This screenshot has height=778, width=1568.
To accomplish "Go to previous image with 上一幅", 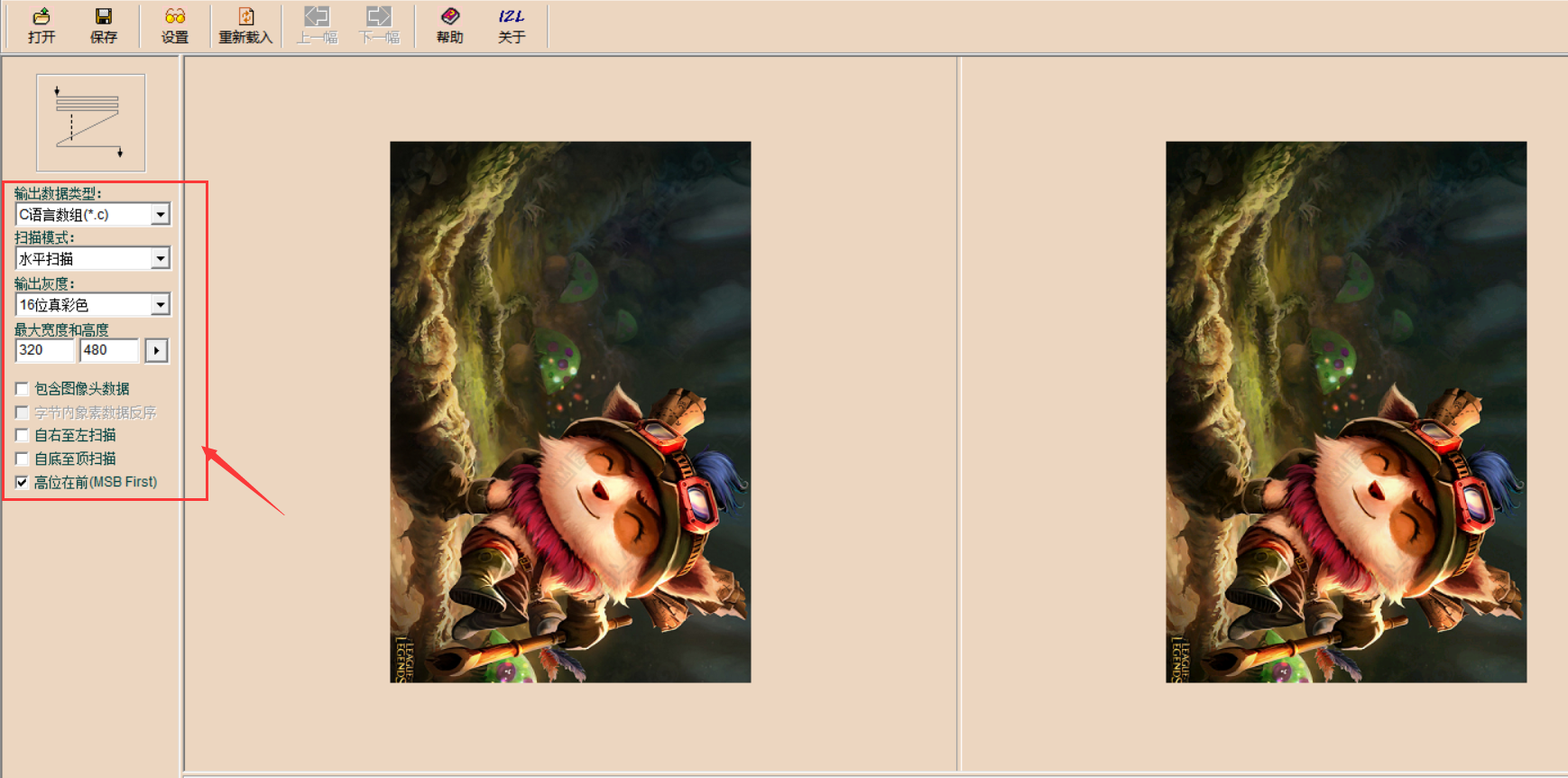I will (x=317, y=25).
